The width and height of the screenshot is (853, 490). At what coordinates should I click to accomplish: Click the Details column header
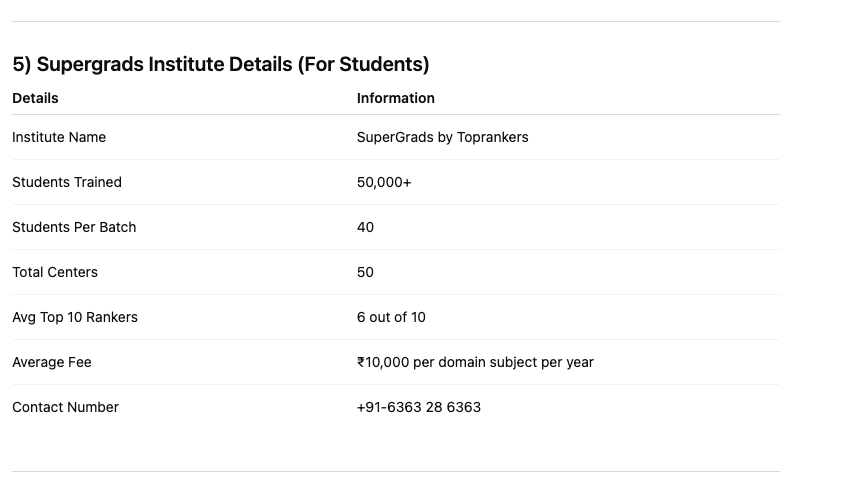coord(35,98)
